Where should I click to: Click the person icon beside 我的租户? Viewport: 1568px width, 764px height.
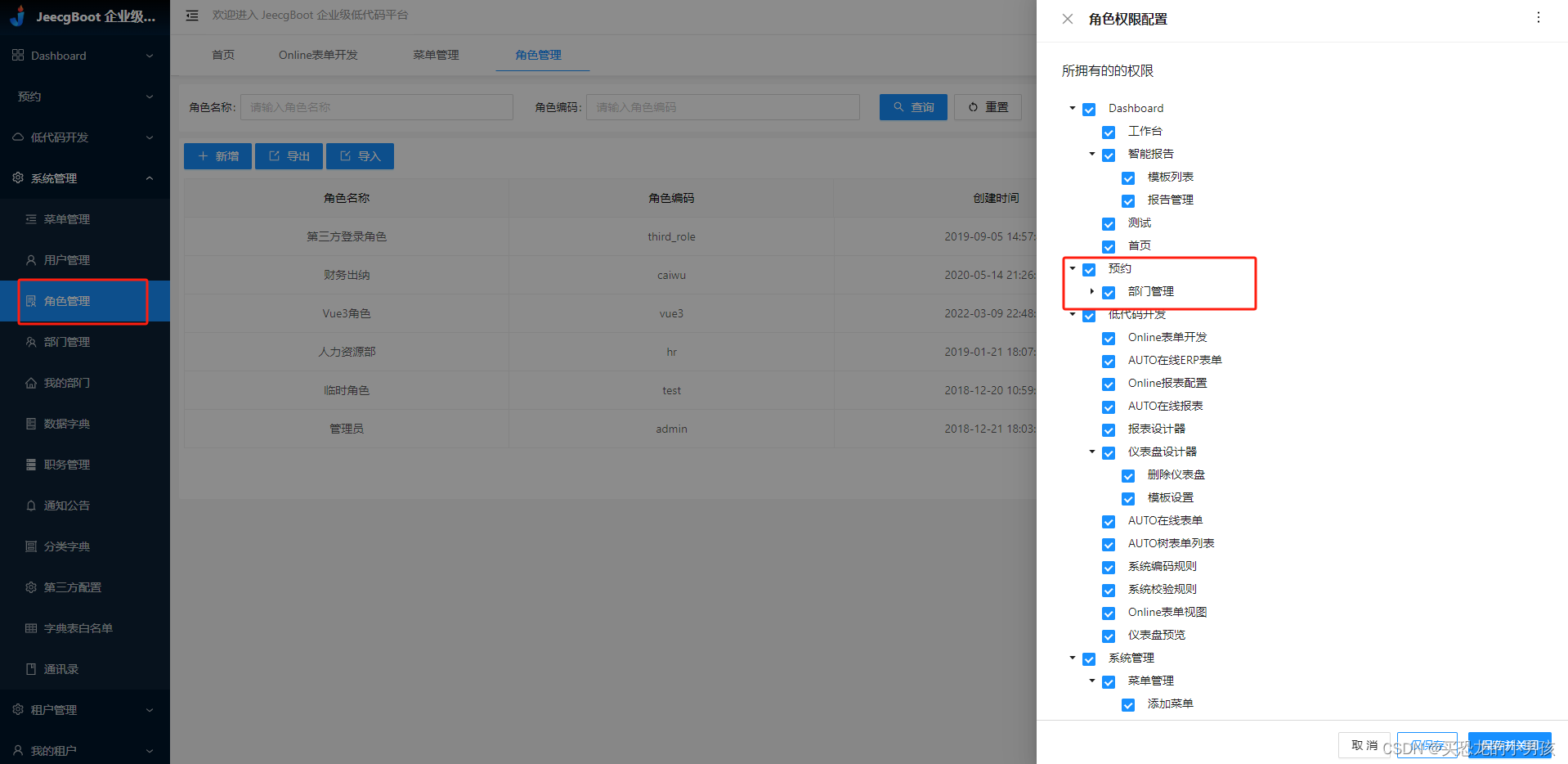(18, 750)
